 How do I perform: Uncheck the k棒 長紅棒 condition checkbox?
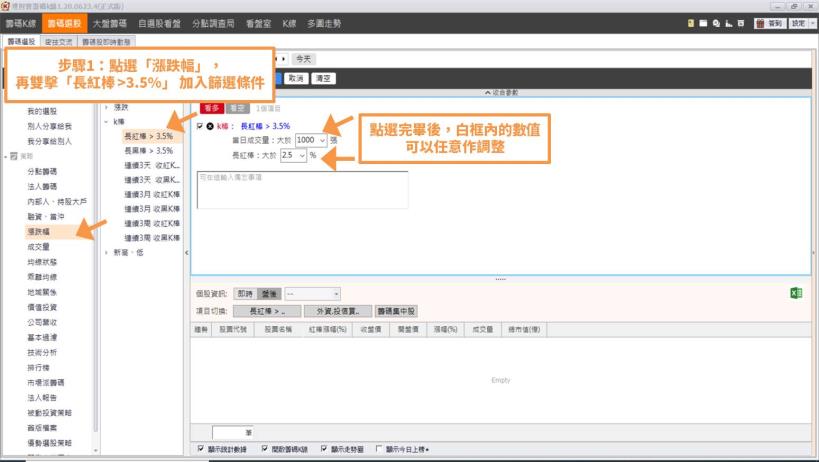pos(200,126)
